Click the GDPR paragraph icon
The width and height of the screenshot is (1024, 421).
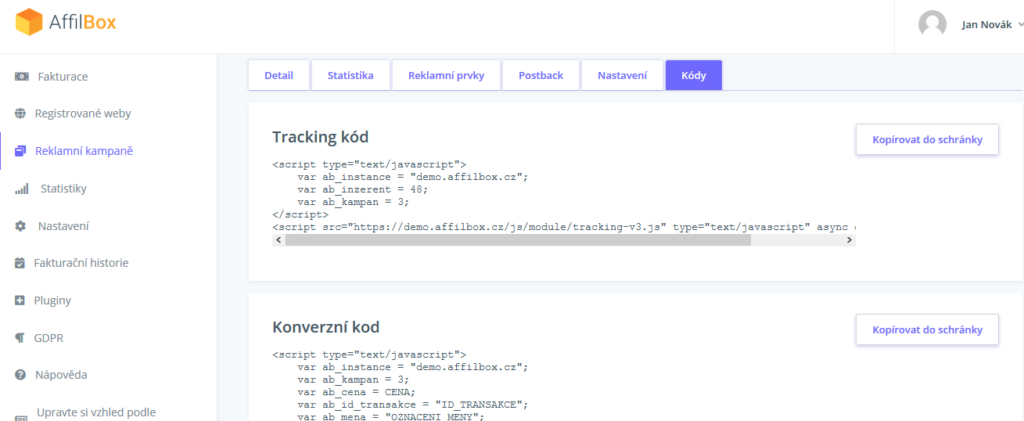click(20, 338)
